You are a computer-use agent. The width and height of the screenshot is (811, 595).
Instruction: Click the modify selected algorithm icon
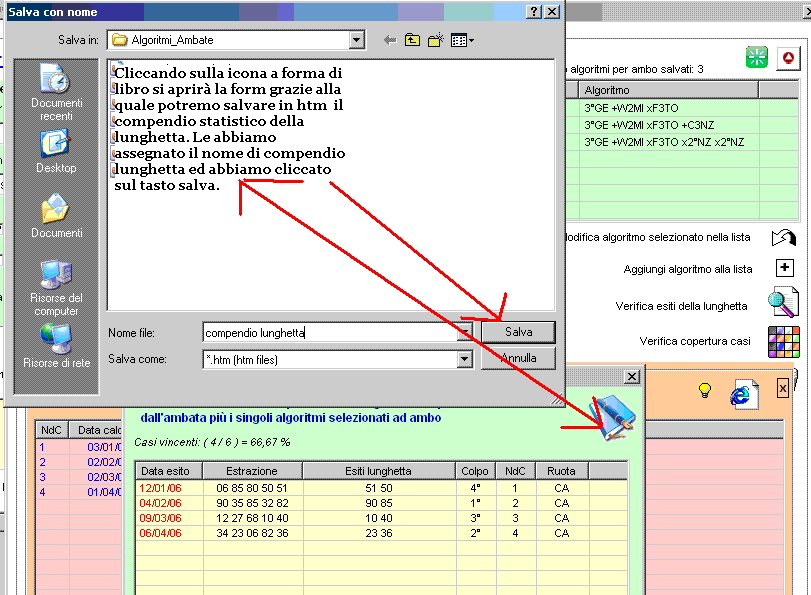tap(783, 237)
